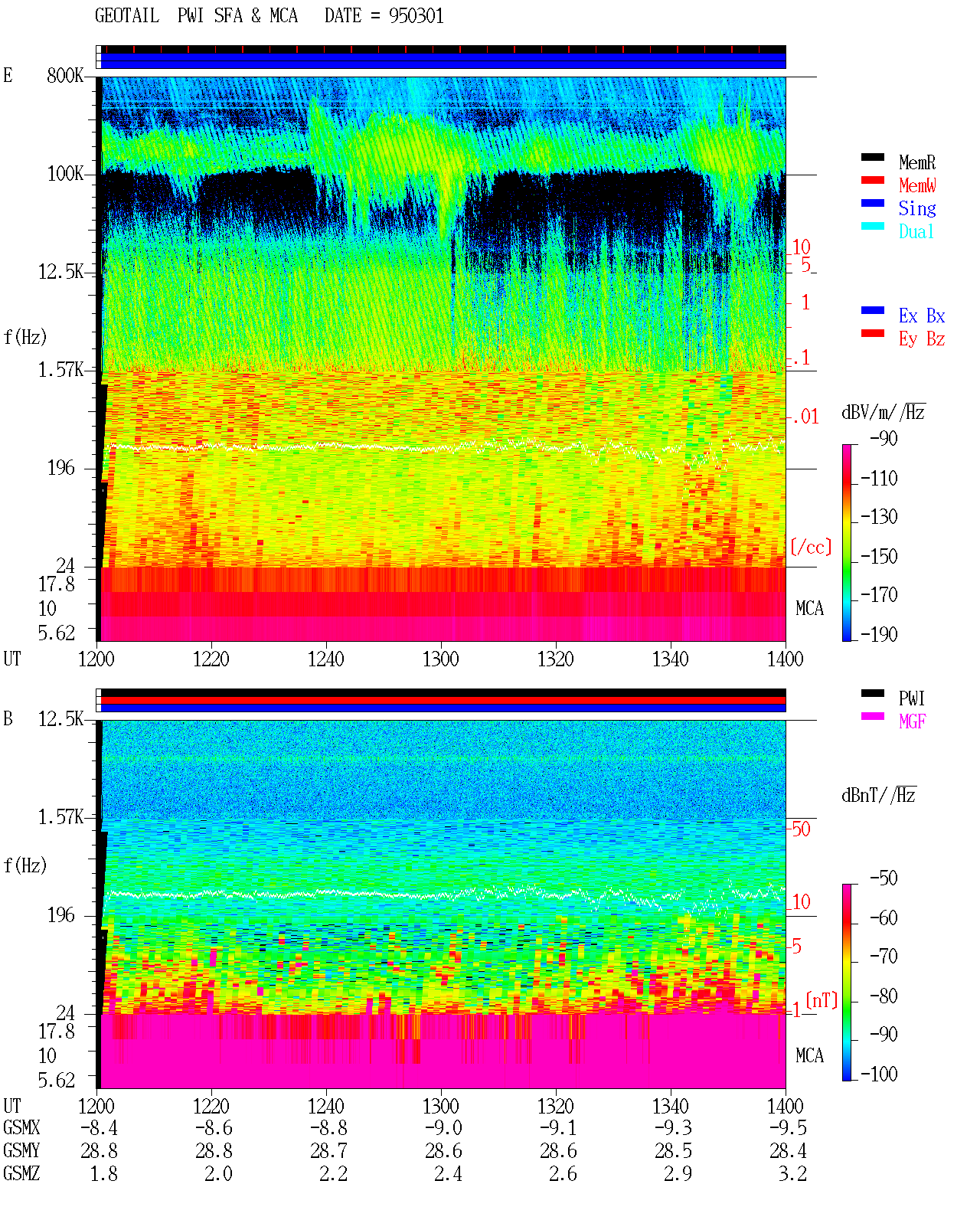Click the dBV/m electric field color bar
The height and width of the screenshot is (1220, 980).
coord(847,542)
